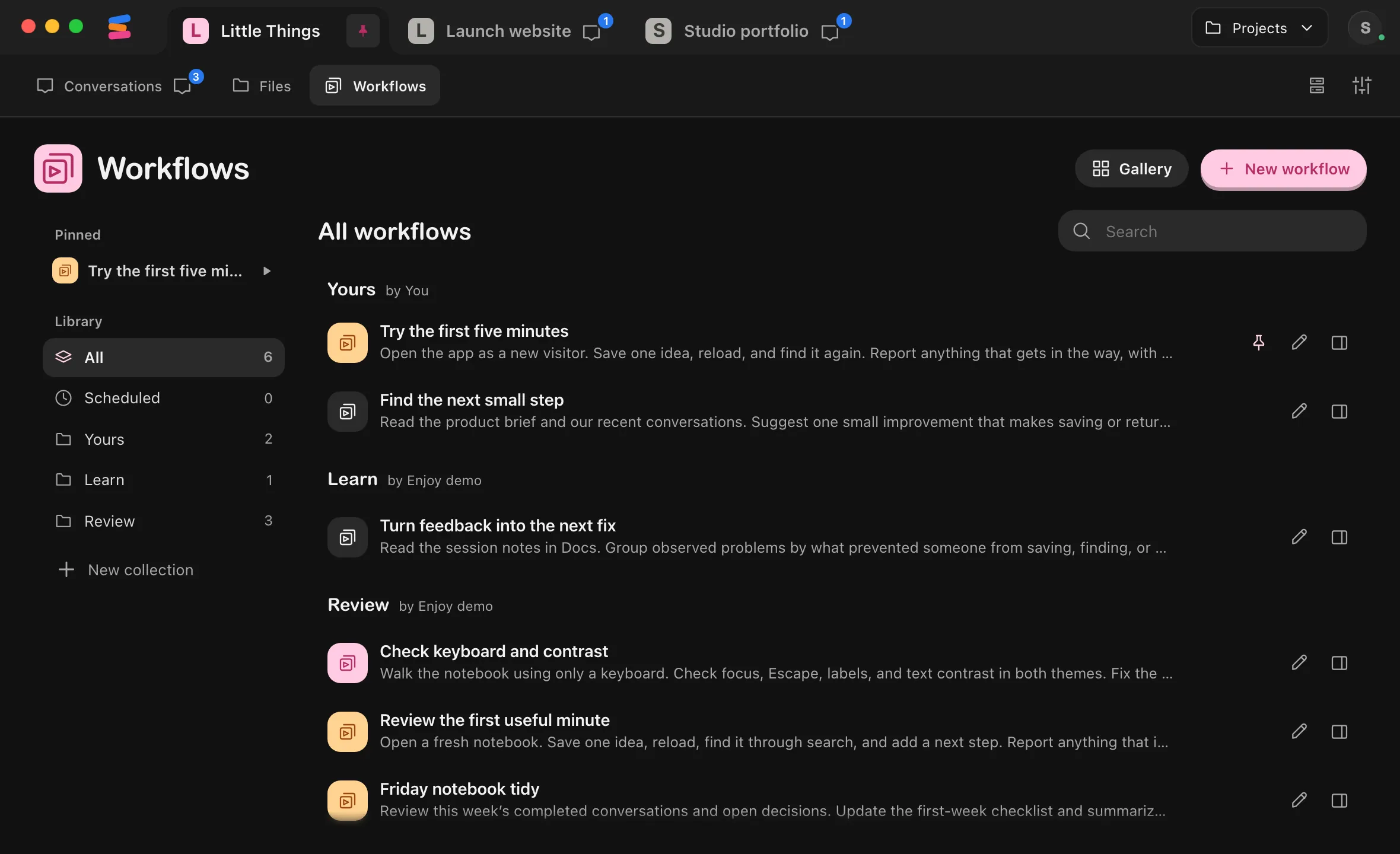Open the Learn collection in sidebar
The width and height of the screenshot is (1400, 854).
coord(164,480)
